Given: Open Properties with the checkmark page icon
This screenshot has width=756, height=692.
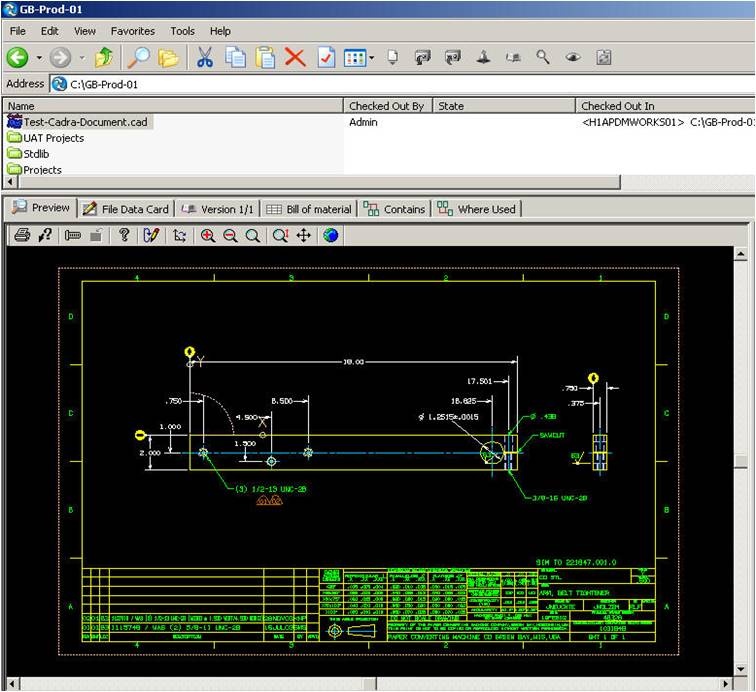Looking at the screenshot, I should [326, 57].
